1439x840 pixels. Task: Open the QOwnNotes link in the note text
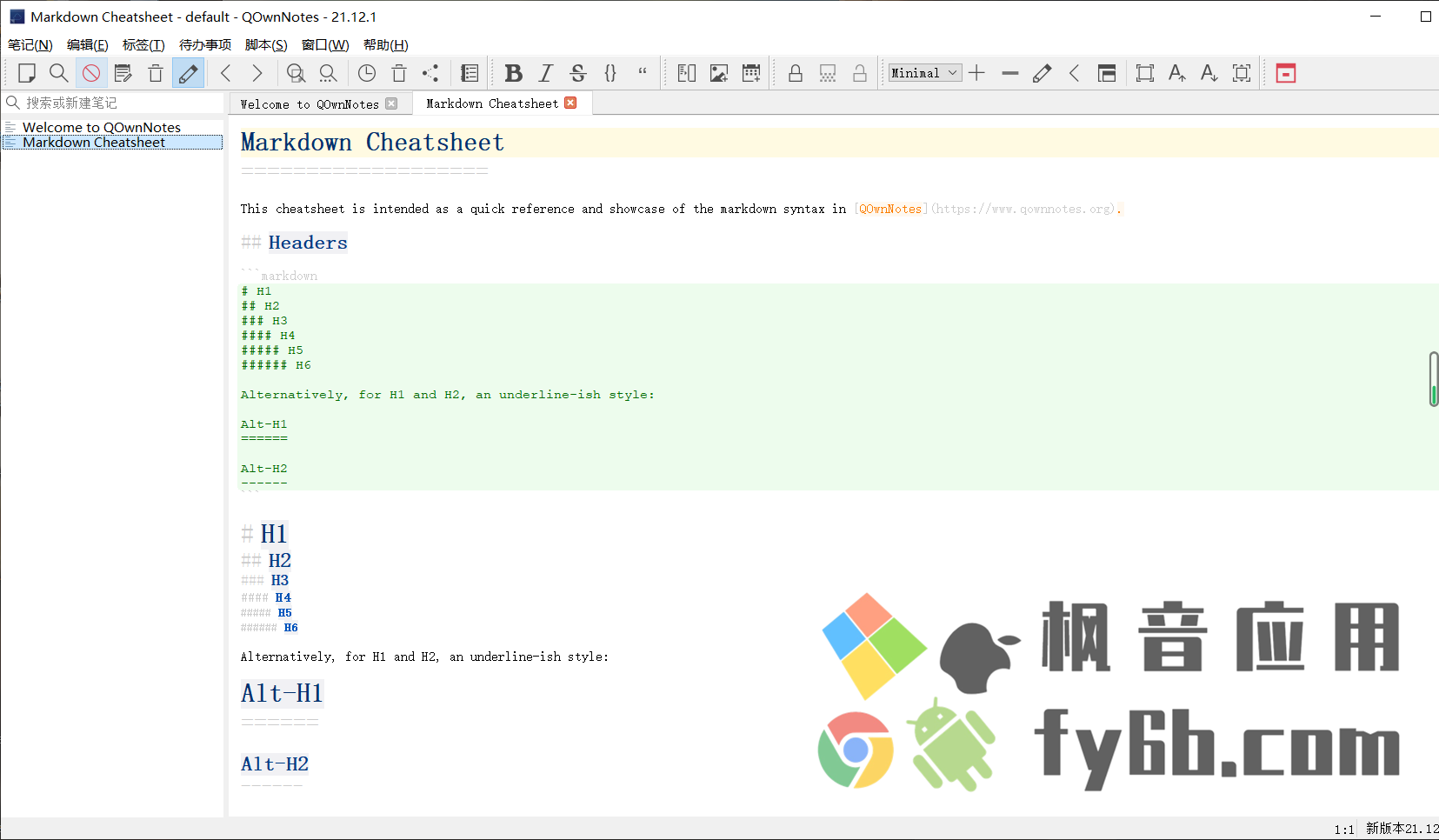(x=890, y=209)
